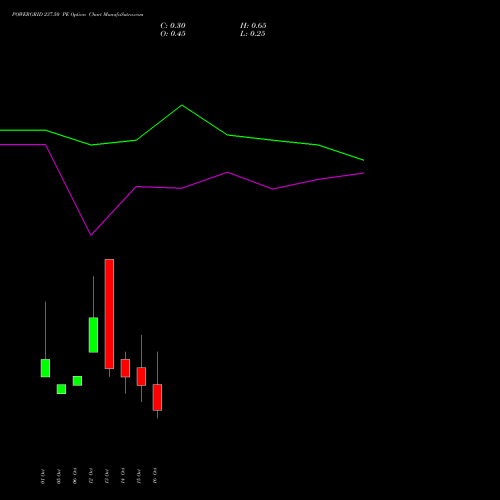
Task: Select the small green candle above 06 Oct
Action: pos(77,381)
